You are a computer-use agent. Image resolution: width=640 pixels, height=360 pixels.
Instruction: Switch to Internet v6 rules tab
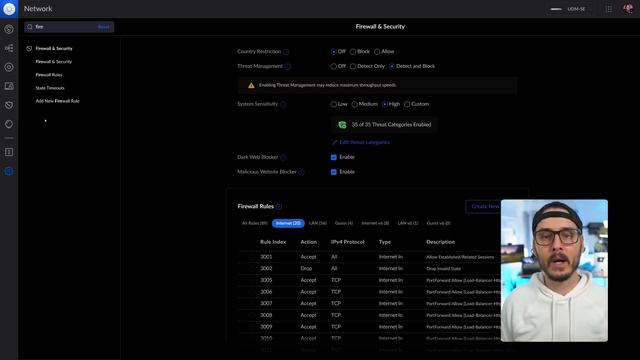(x=375, y=223)
